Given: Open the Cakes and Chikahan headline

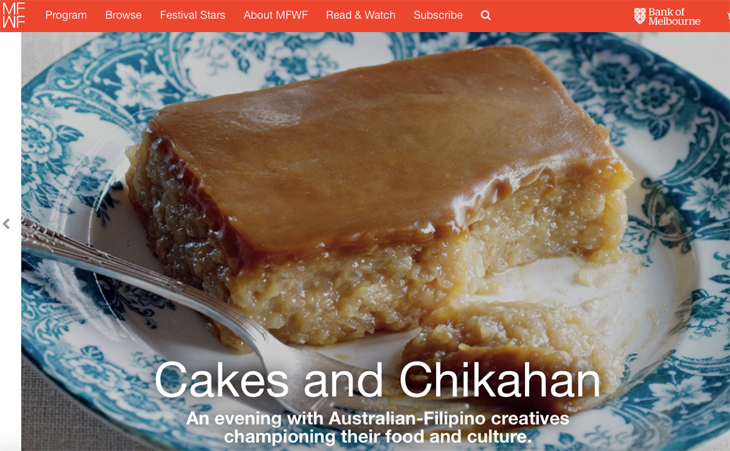Looking at the screenshot, I should coord(378,380).
